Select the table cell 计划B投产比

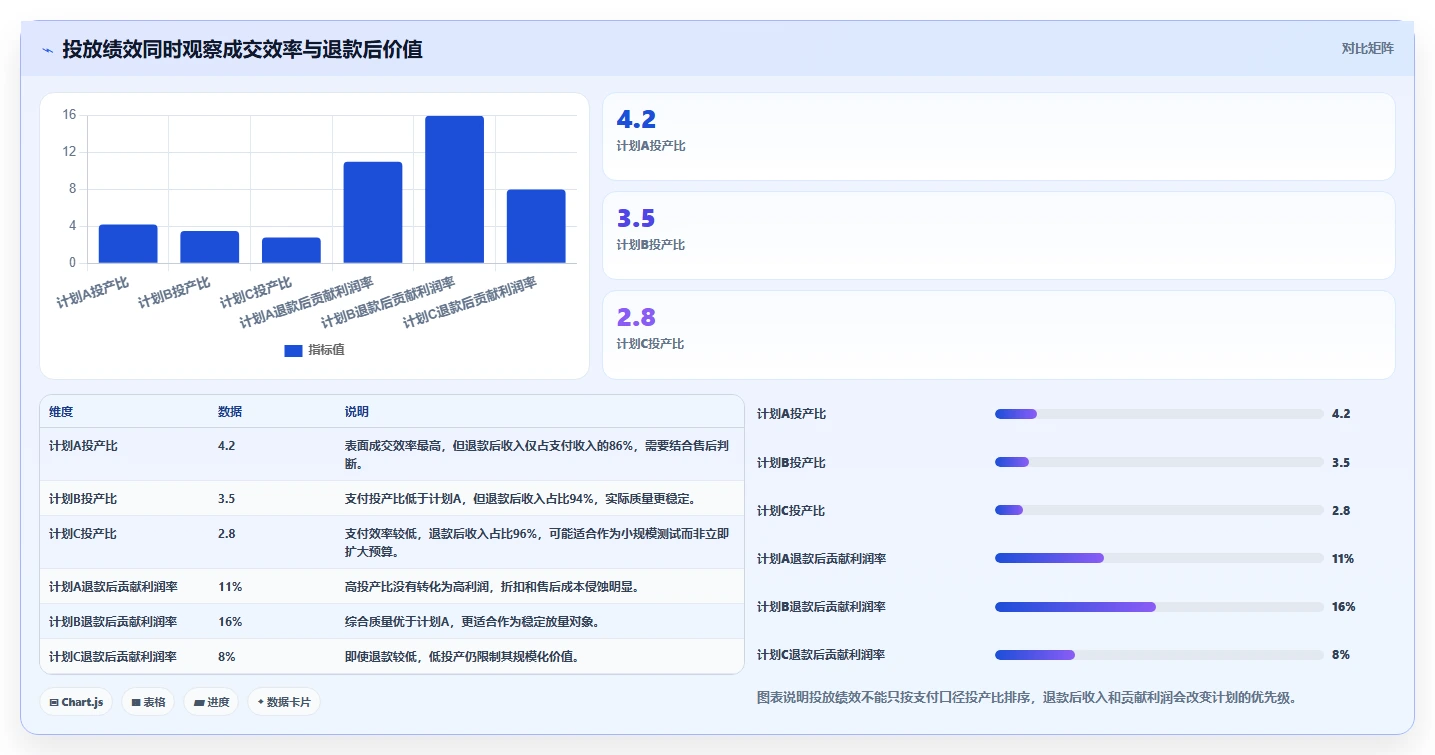point(83,498)
